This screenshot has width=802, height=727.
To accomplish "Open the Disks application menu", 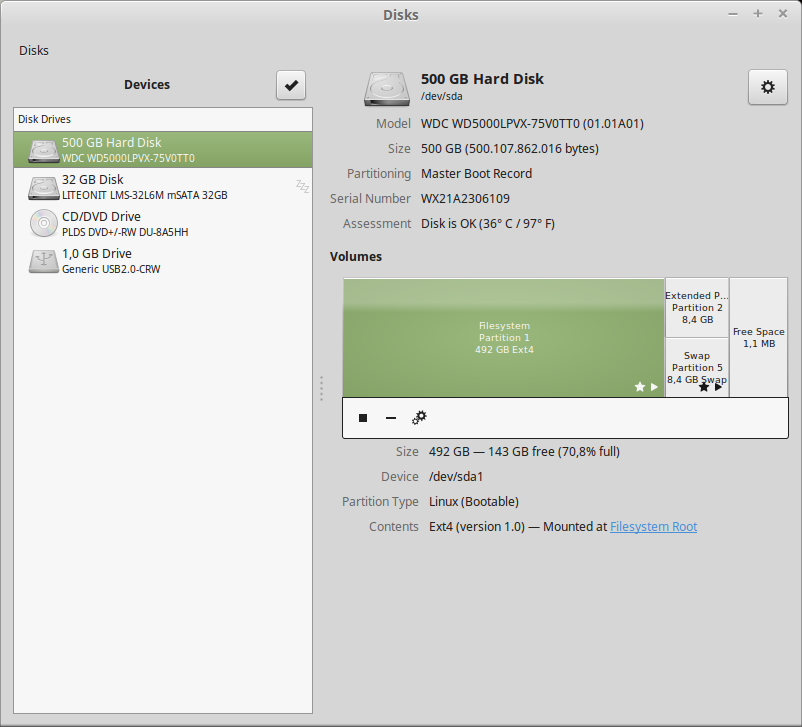I will pyautogui.click(x=34, y=50).
